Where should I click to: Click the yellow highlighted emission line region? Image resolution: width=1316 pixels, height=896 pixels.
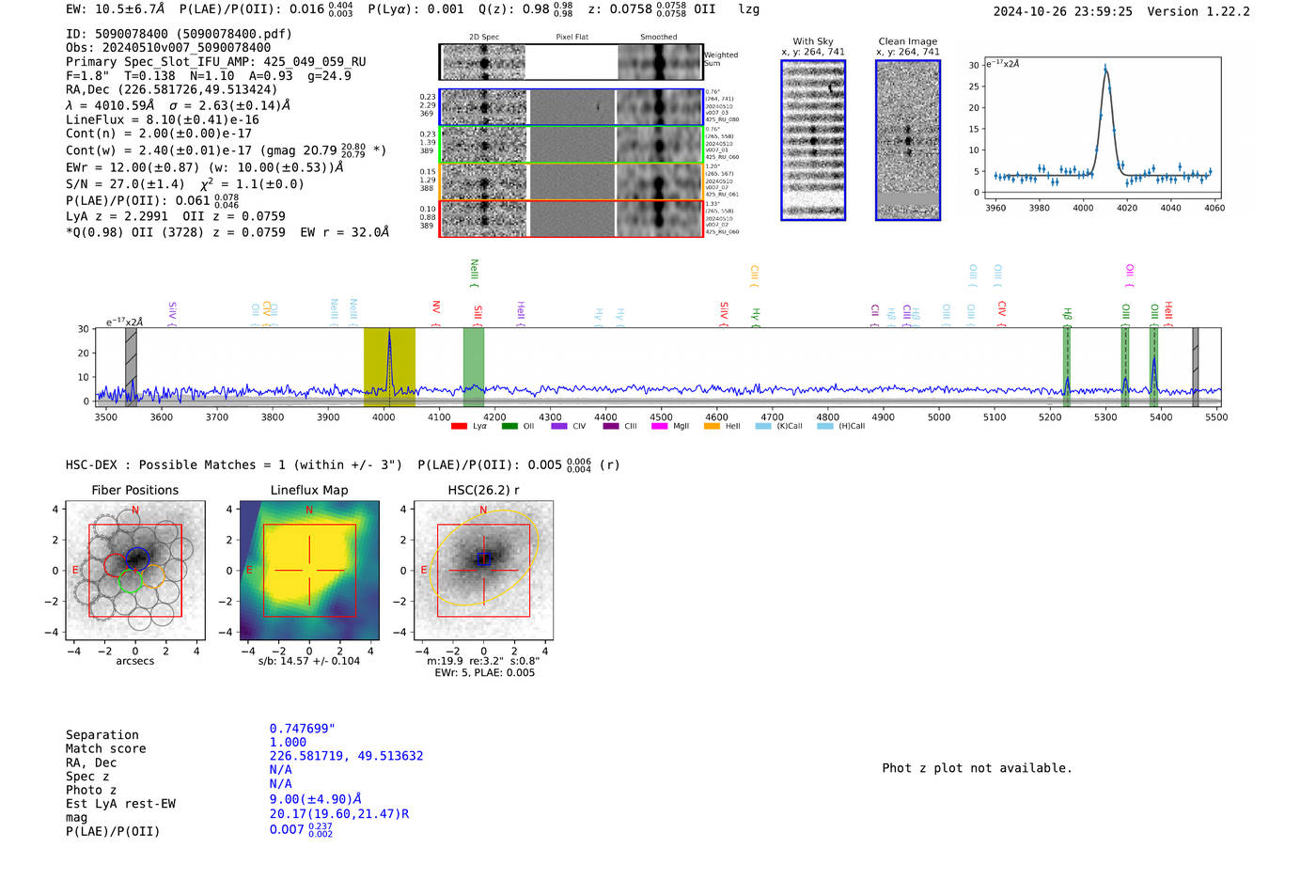click(389, 368)
